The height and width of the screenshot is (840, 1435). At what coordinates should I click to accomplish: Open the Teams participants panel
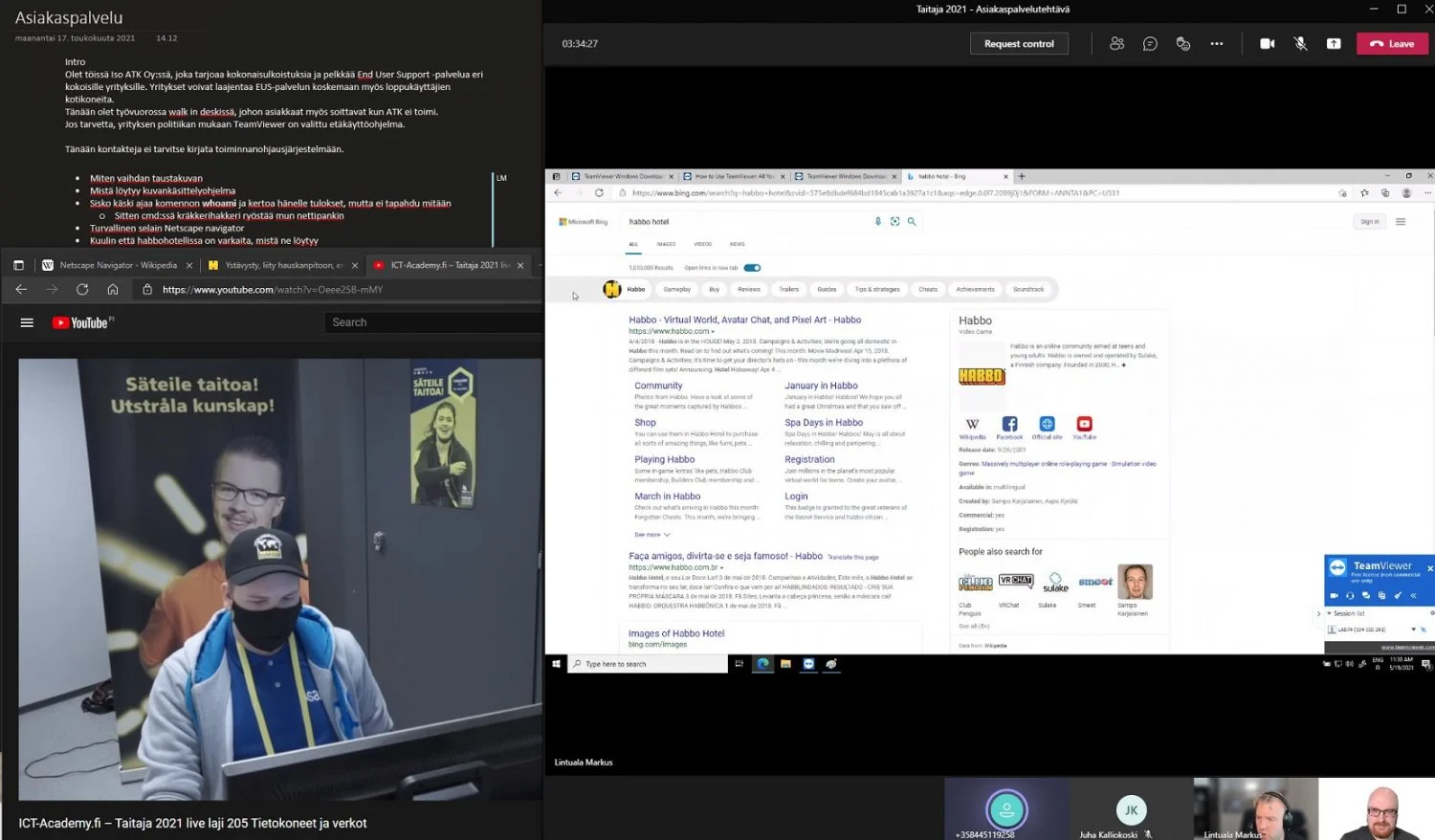1116,44
